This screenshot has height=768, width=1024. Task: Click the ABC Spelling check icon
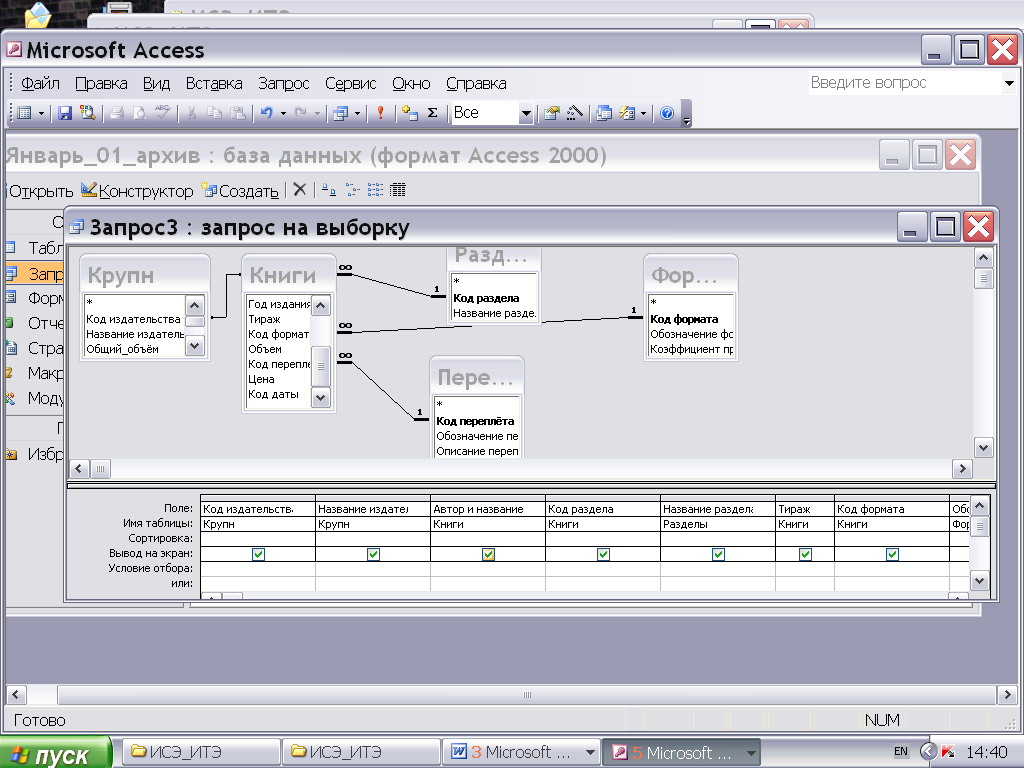pyautogui.click(x=162, y=112)
